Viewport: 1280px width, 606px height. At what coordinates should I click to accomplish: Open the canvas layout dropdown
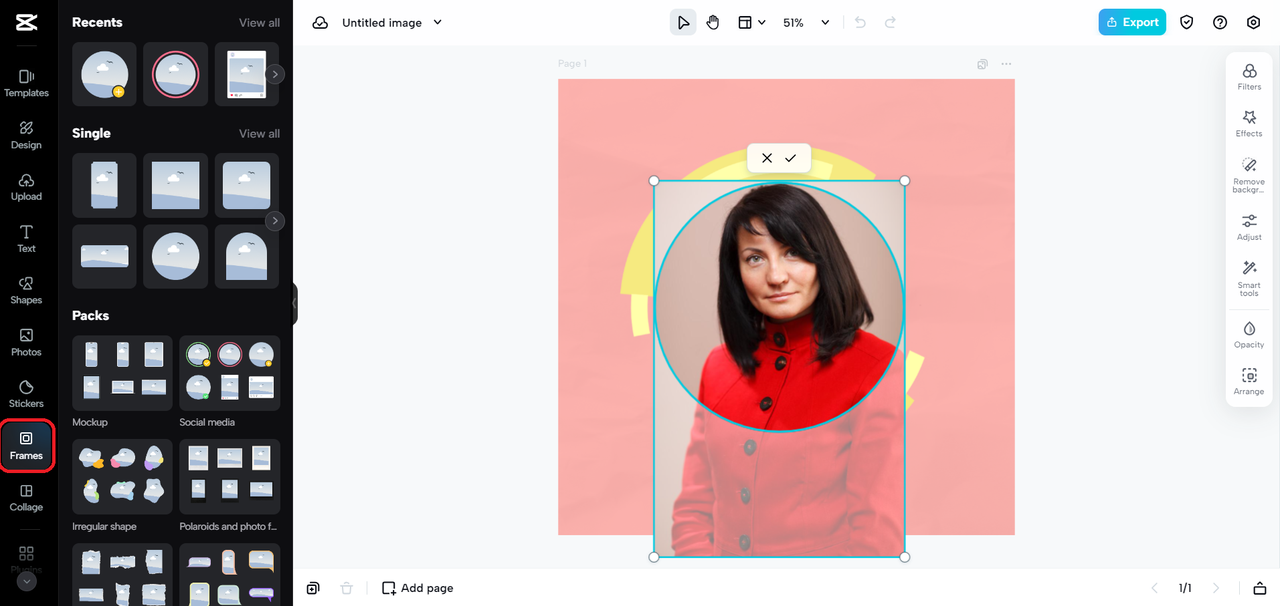click(x=751, y=22)
